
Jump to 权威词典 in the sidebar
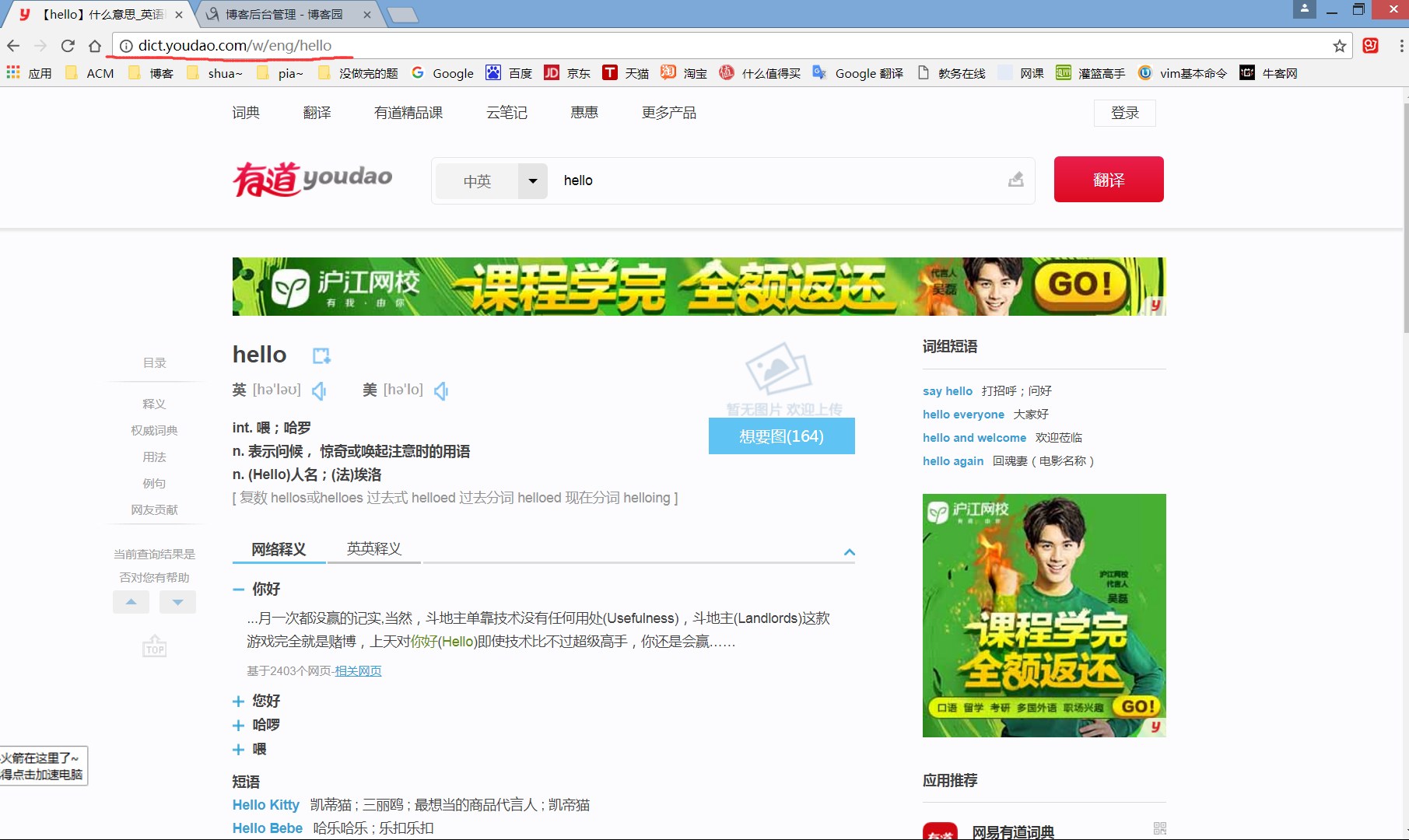pyautogui.click(x=154, y=431)
